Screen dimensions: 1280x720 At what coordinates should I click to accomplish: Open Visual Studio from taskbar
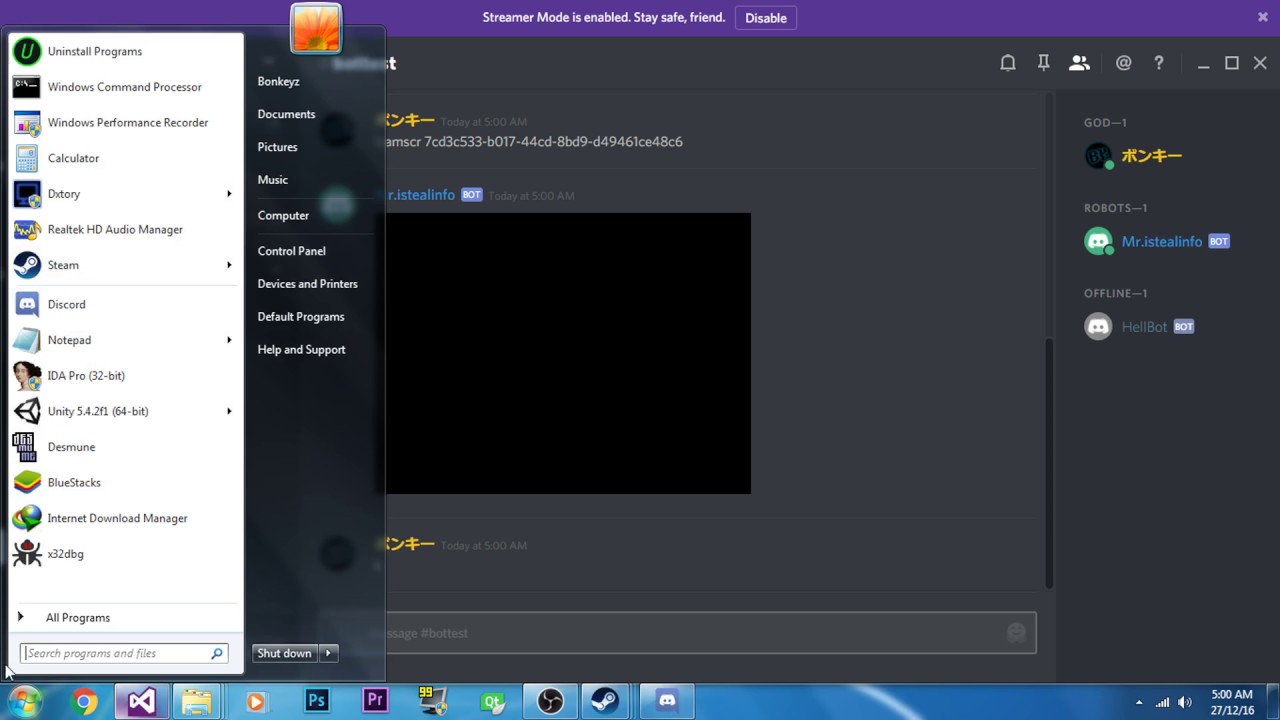coord(142,702)
